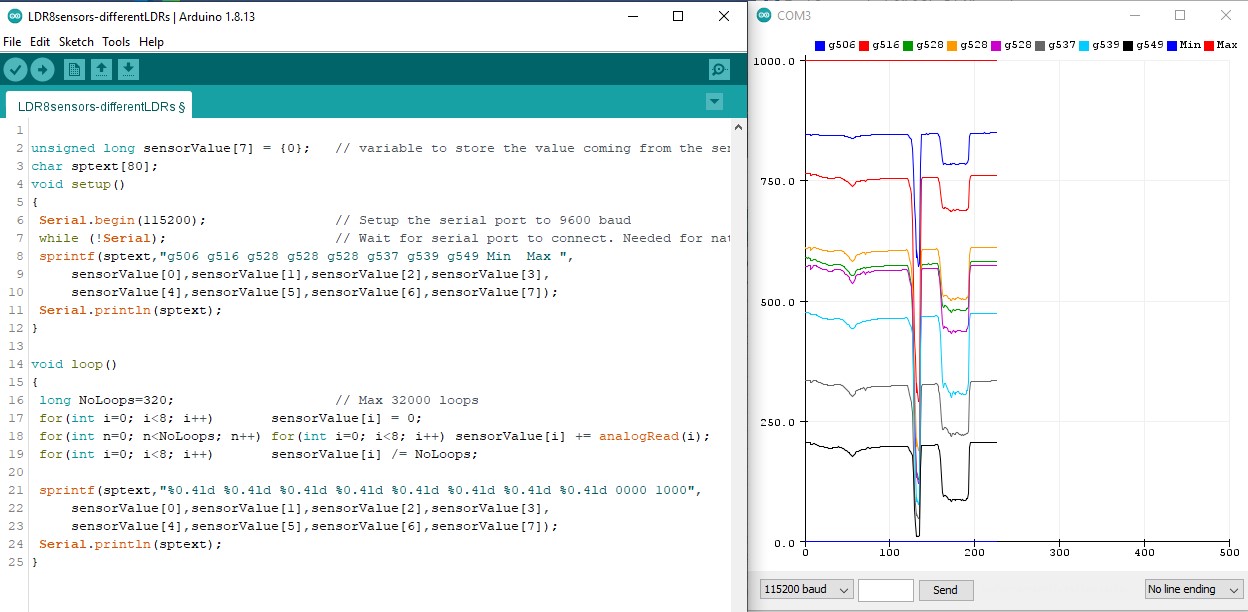Minimize the COM3 plotter window

[1133, 15]
